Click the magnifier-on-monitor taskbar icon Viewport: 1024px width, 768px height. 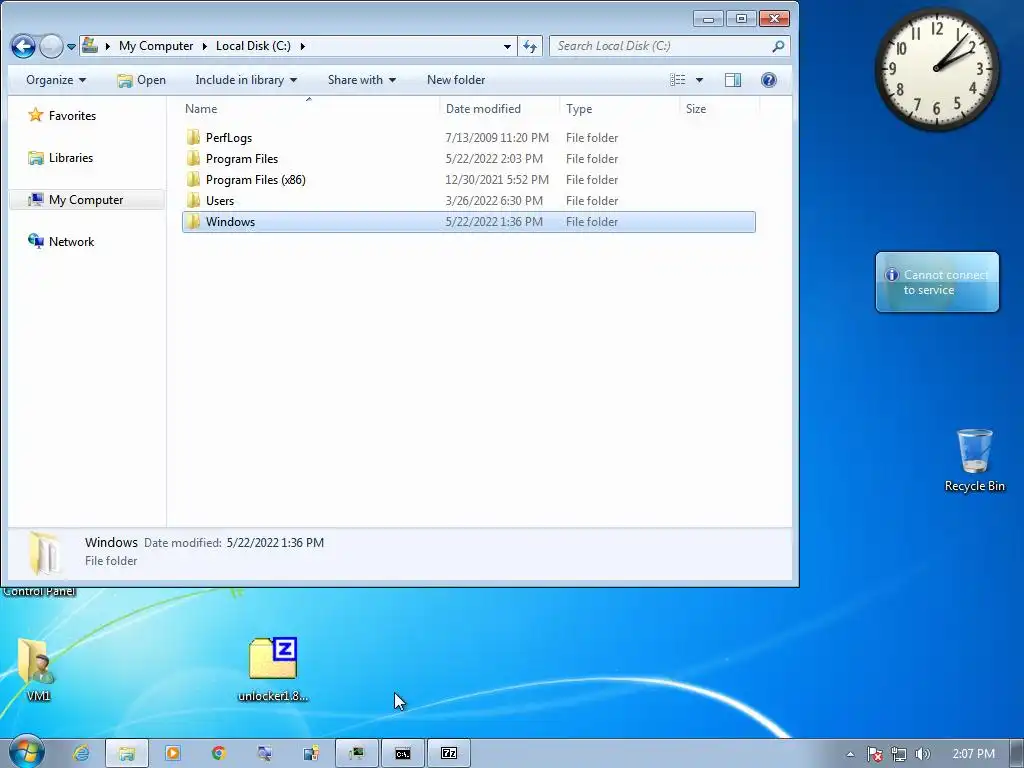point(264,753)
